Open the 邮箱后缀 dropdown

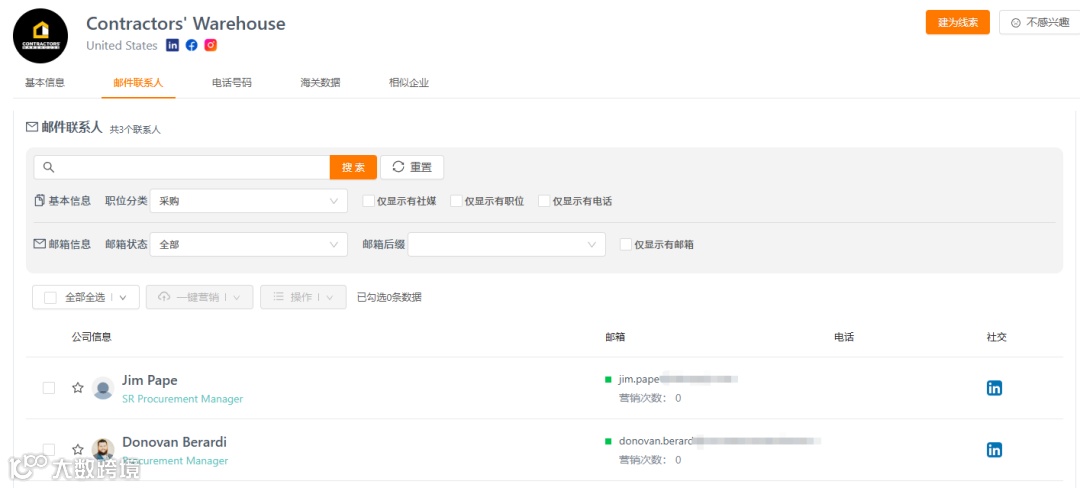506,244
